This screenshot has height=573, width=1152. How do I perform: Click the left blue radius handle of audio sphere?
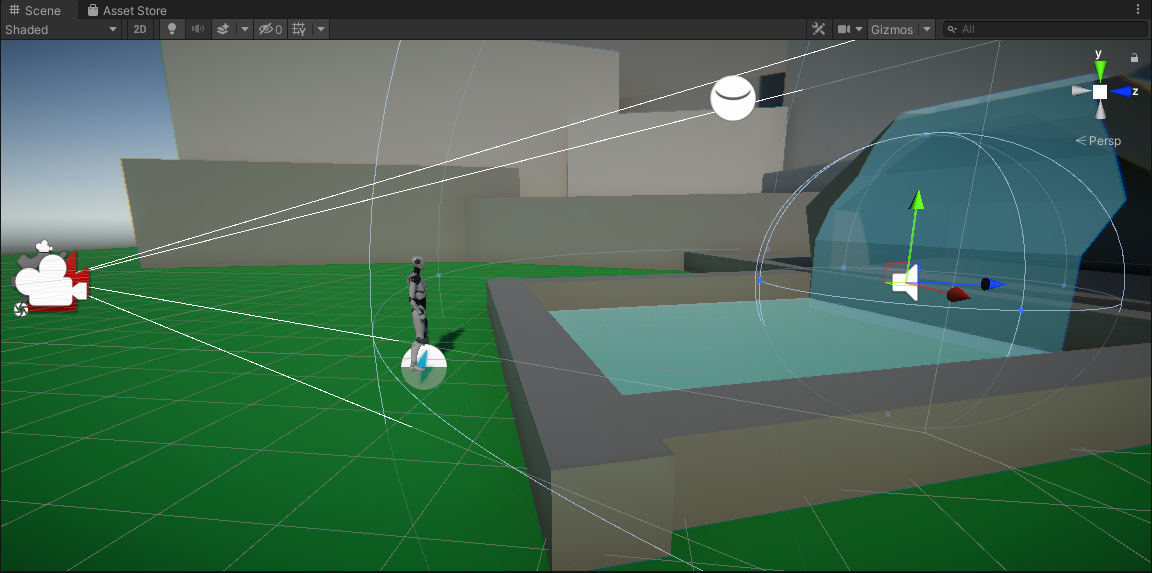[x=759, y=280]
